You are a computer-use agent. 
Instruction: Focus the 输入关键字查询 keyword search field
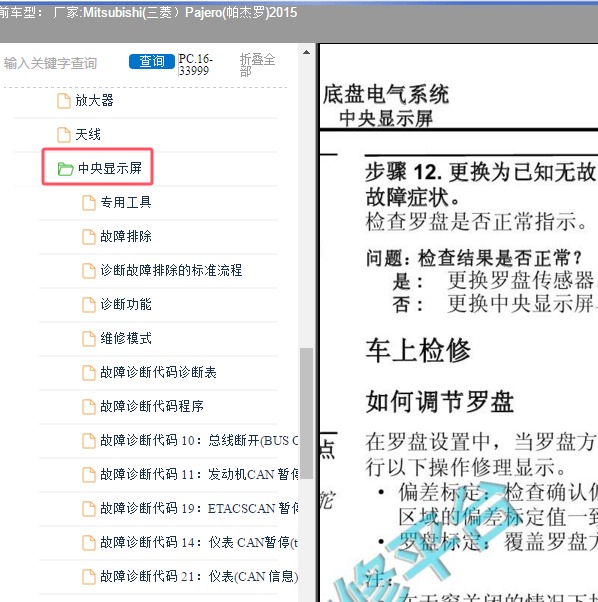coord(50,63)
